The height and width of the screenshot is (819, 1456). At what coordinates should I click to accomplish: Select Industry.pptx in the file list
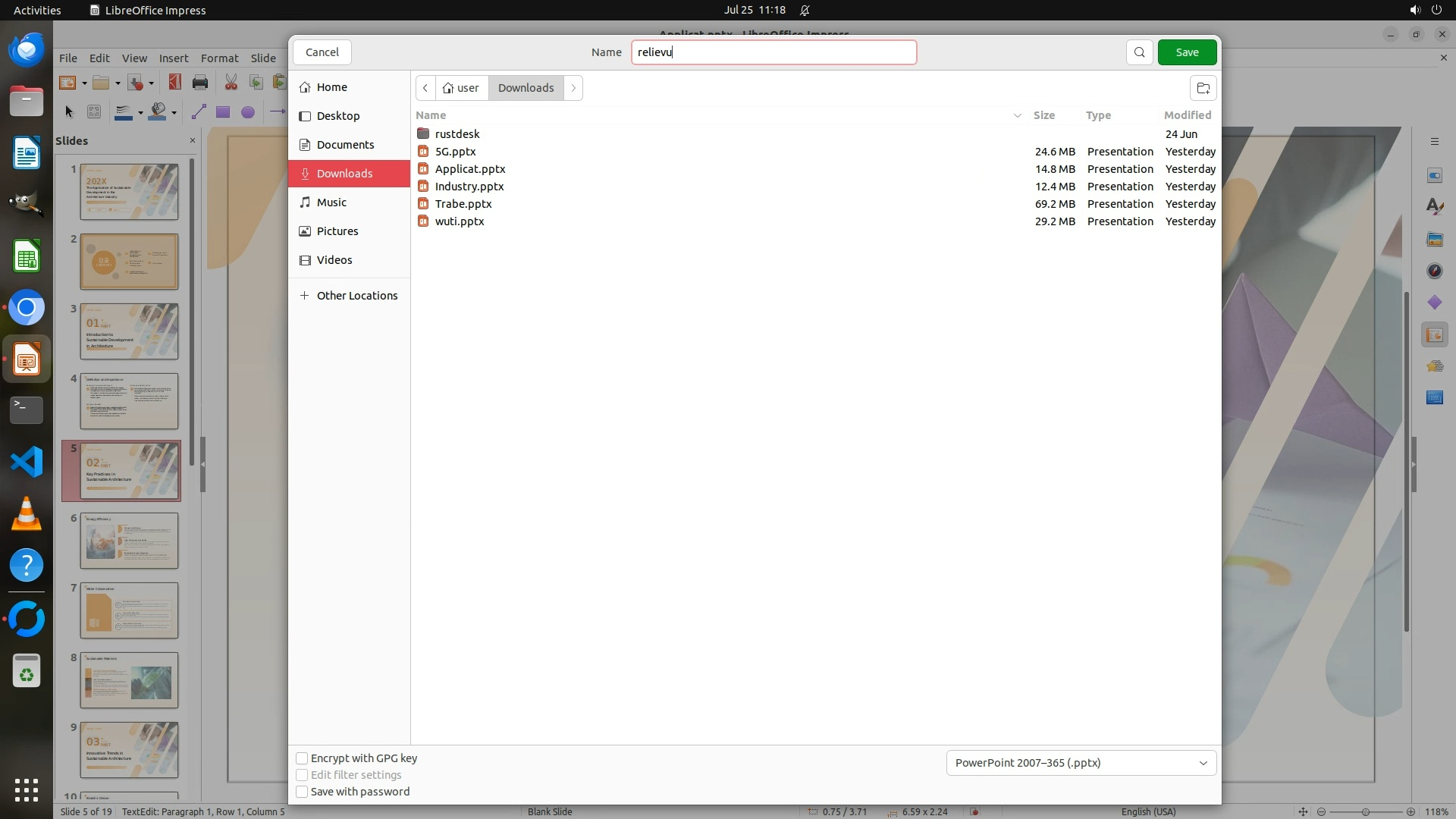click(x=469, y=187)
